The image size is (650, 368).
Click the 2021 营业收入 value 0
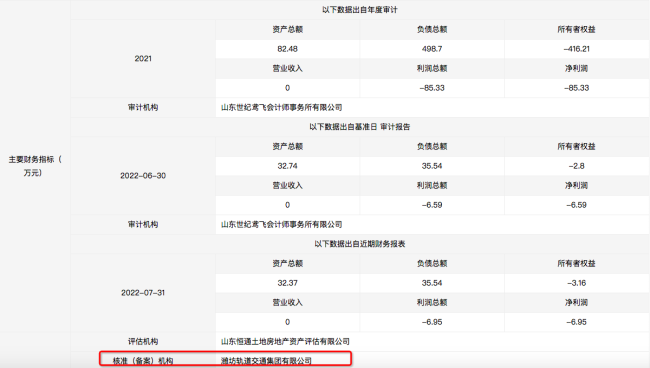[287, 88]
